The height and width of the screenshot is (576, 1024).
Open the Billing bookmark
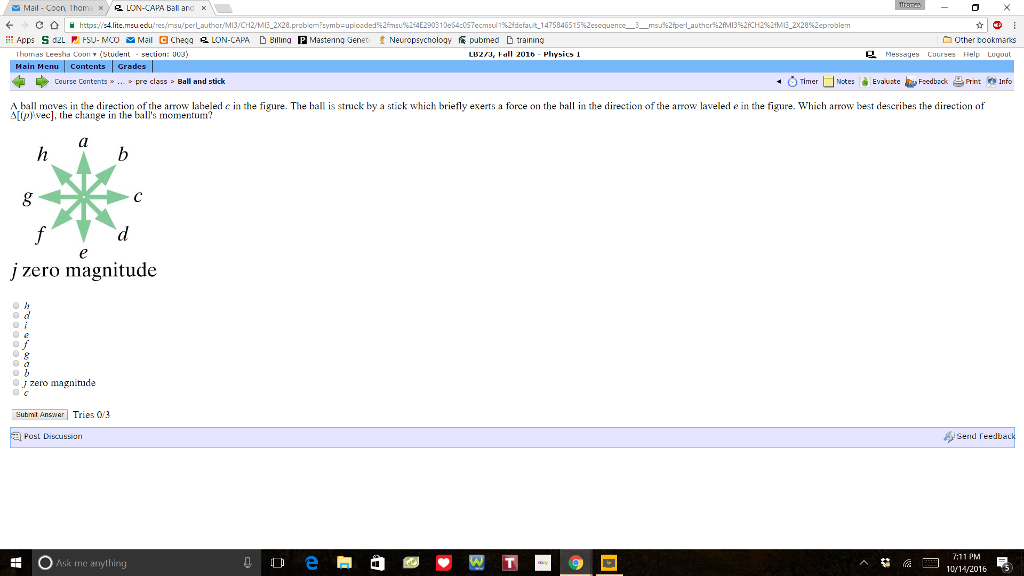(x=275, y=40)
